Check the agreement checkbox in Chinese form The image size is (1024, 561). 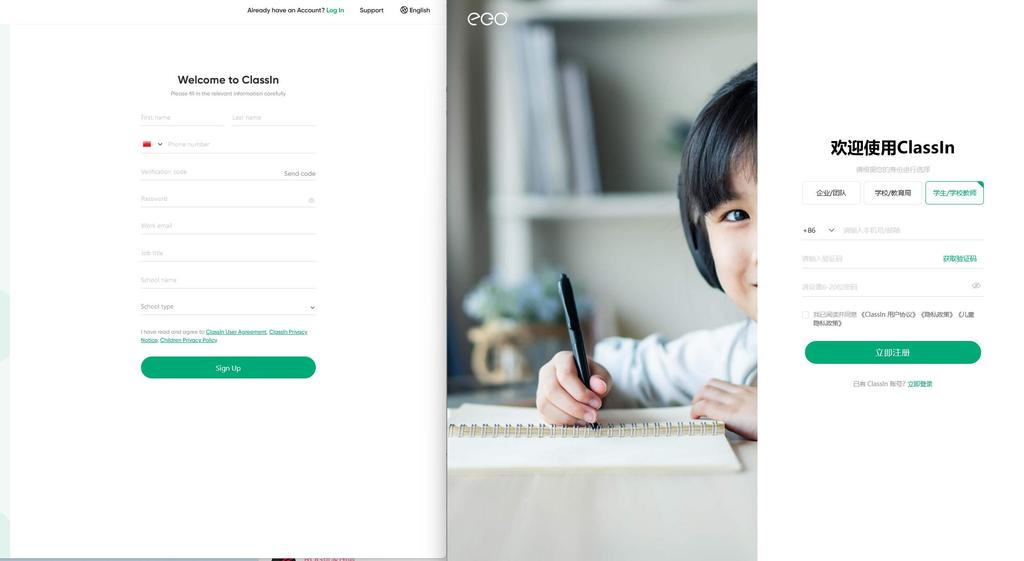[x=805, y=315]
